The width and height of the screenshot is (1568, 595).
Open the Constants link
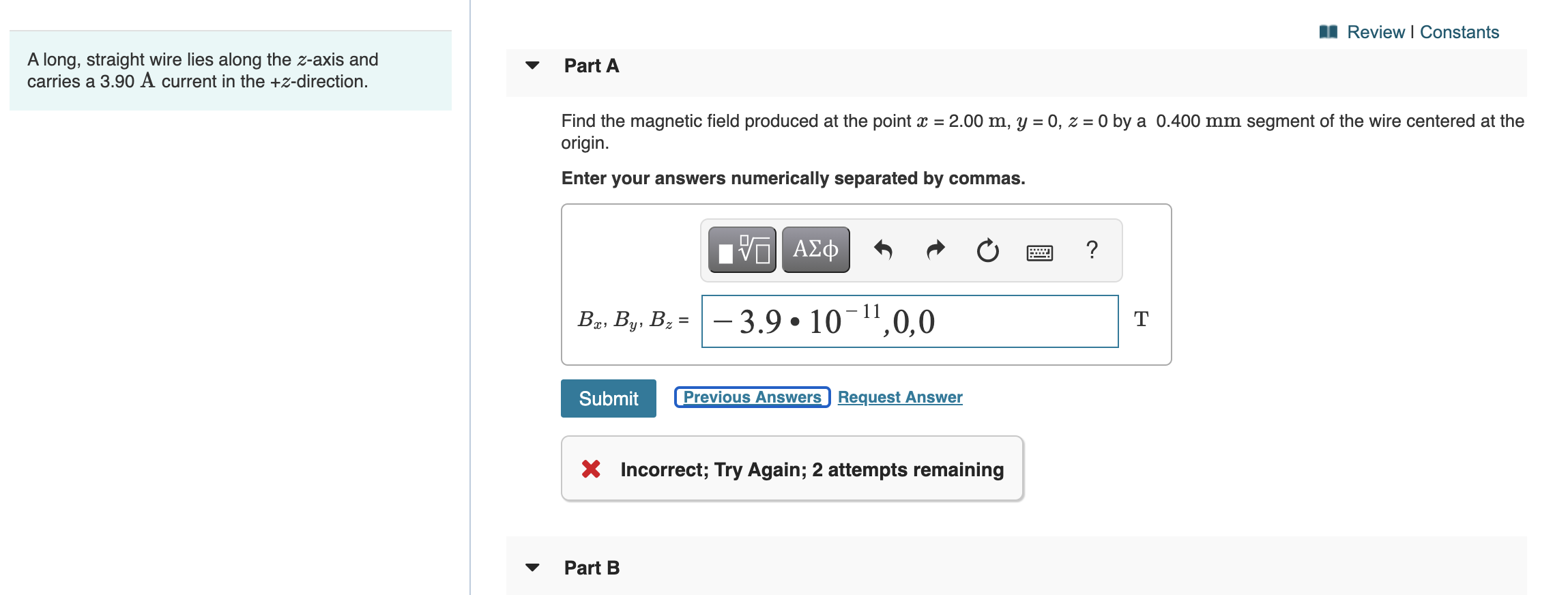pyautogui.click(x=1460, y=32)
